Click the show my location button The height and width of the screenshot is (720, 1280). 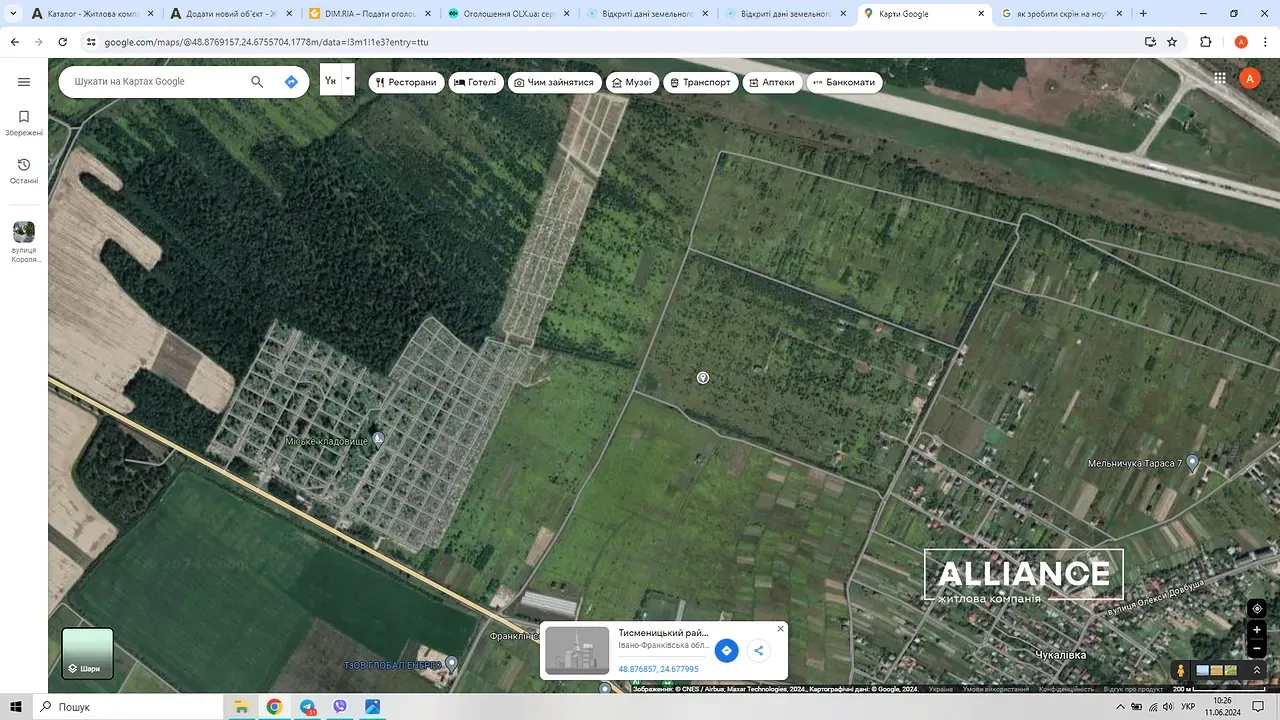1257,609
